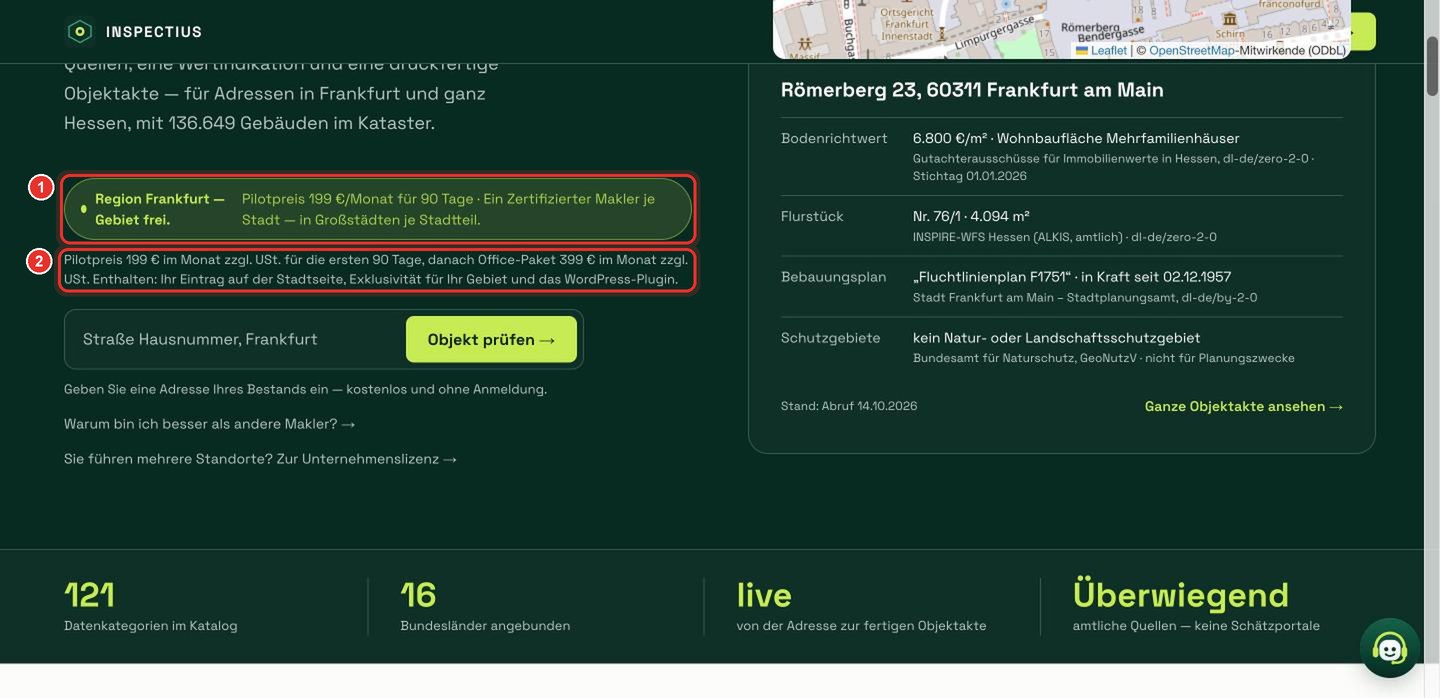Open the Leaflet attribution link

coord(1108,50)
